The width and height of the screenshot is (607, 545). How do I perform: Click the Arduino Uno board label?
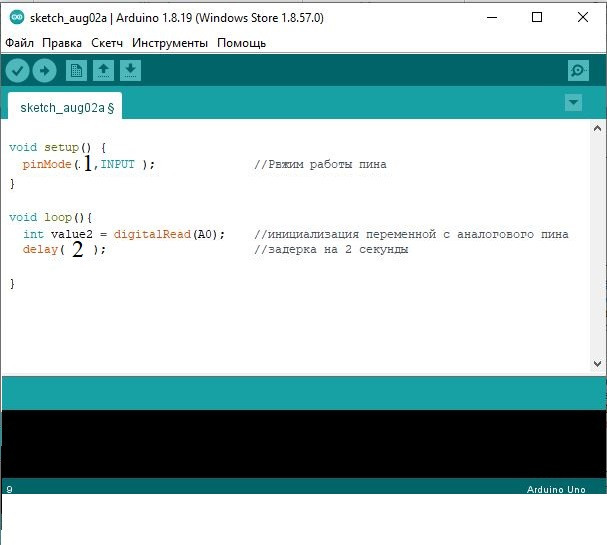[556, 489]
